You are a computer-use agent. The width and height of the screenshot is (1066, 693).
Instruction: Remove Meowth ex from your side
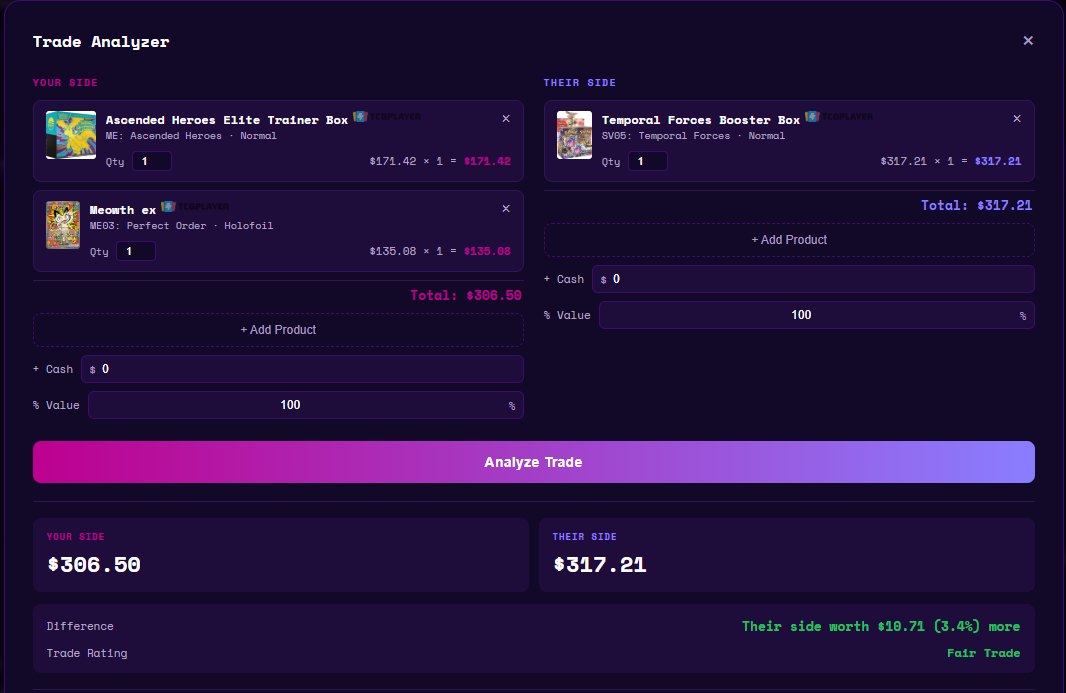tap(506, 209)
